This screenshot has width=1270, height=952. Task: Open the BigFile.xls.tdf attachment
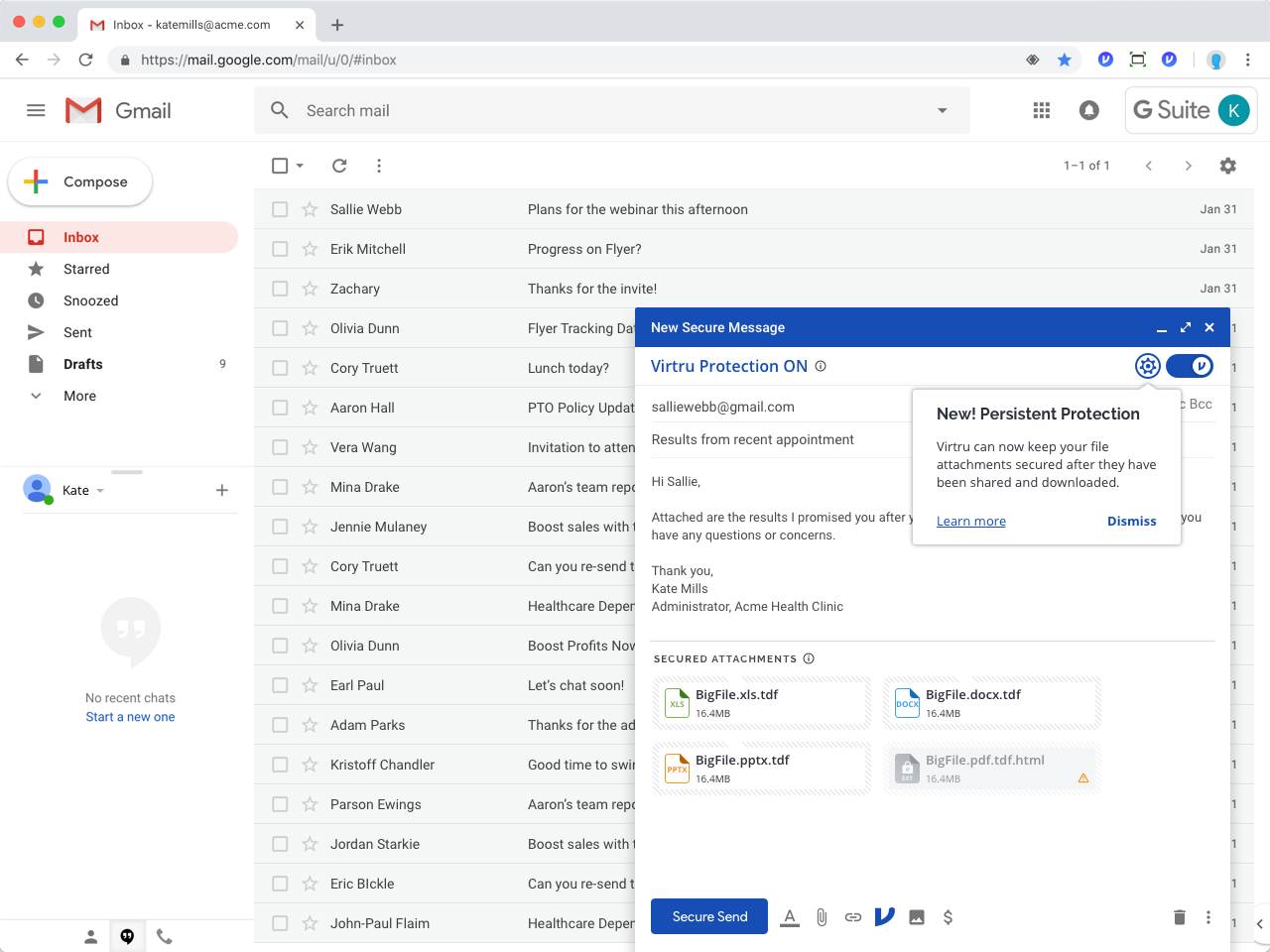[762, 703]
